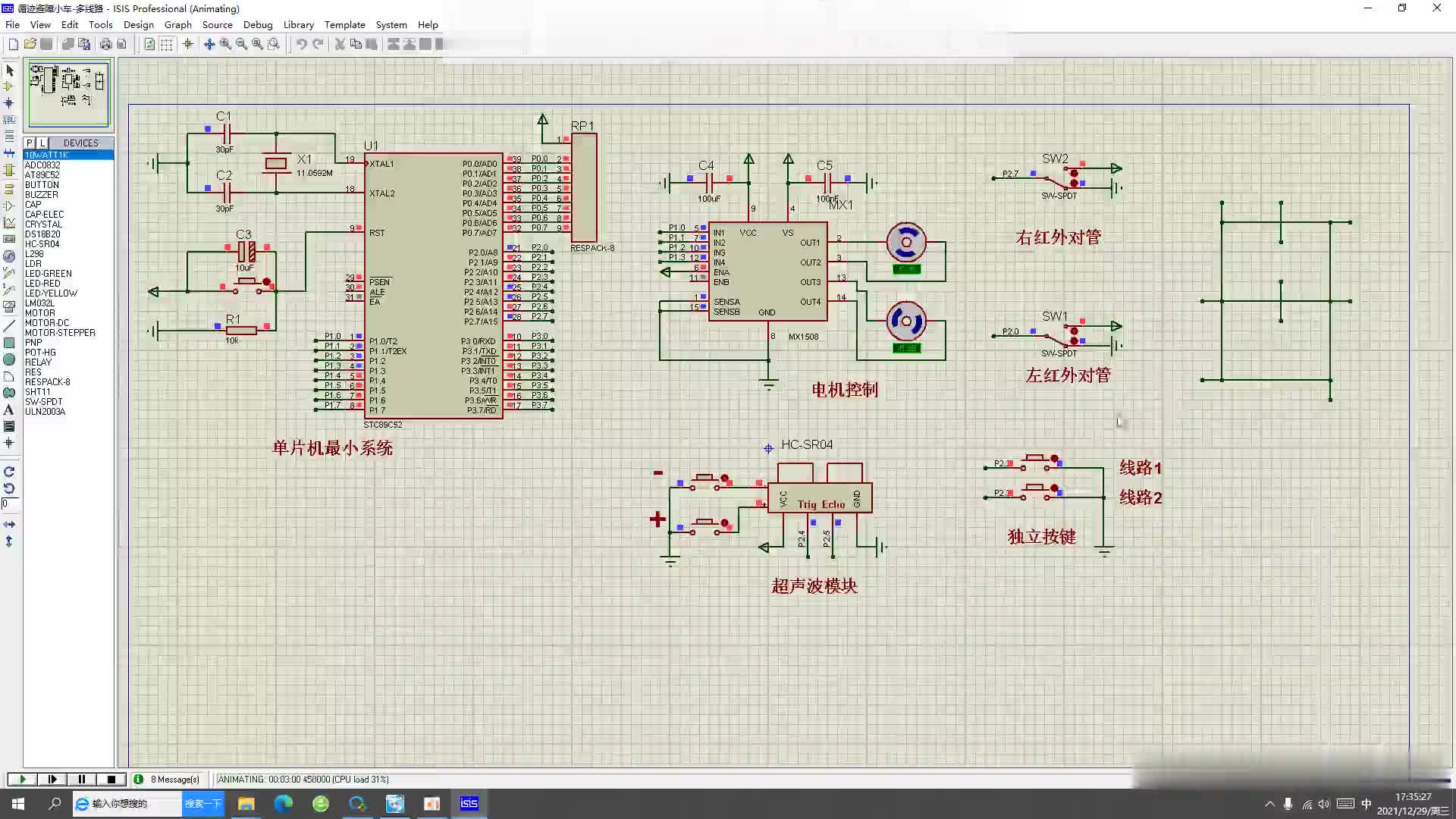Select 10WATT1K in the devices list

pos(68,155)
